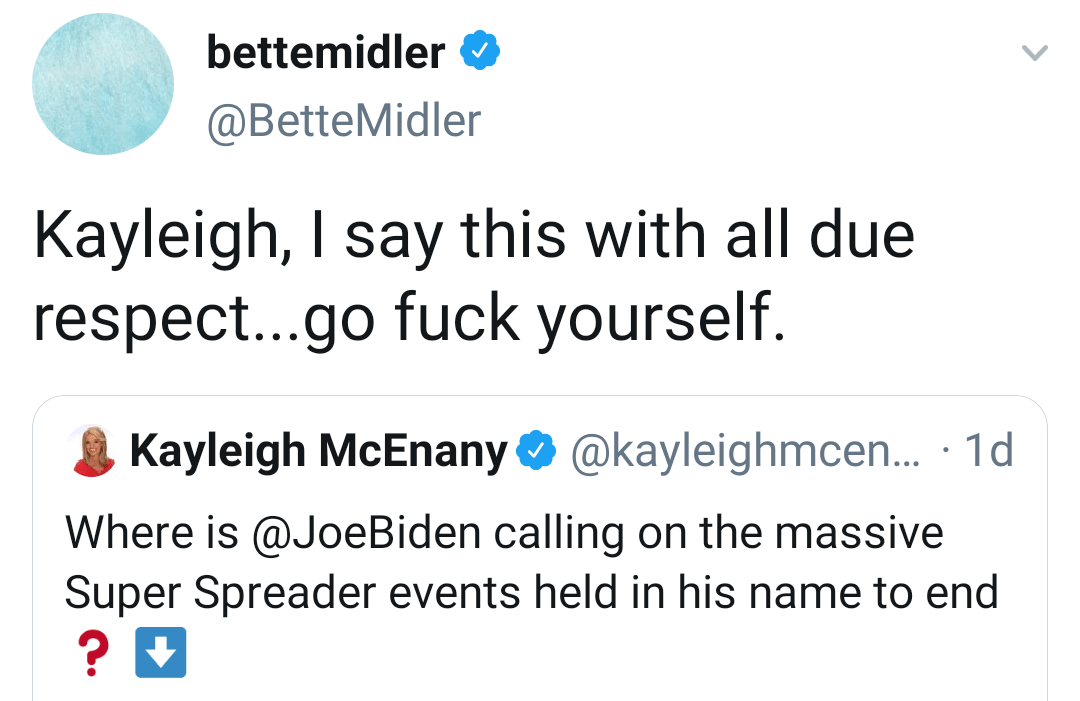The image size is (1080, 701).
Task: Collapse the tweet via the caret control
Action: [x=1035, y=52]
